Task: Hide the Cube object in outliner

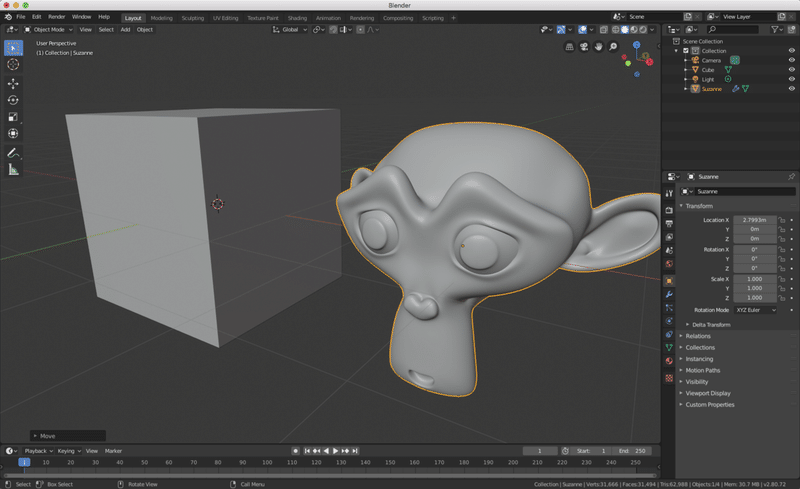Action: pyautogui.click(x=791, y=70)
